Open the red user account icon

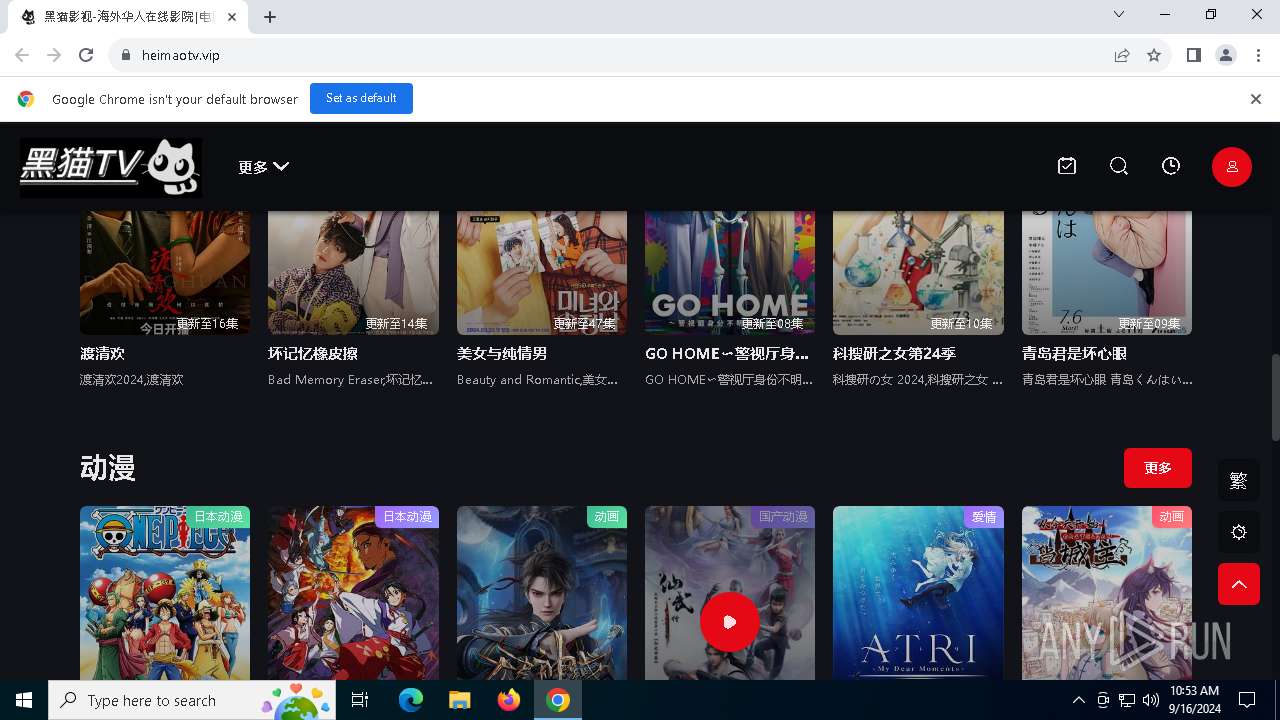coord(1232,167)
